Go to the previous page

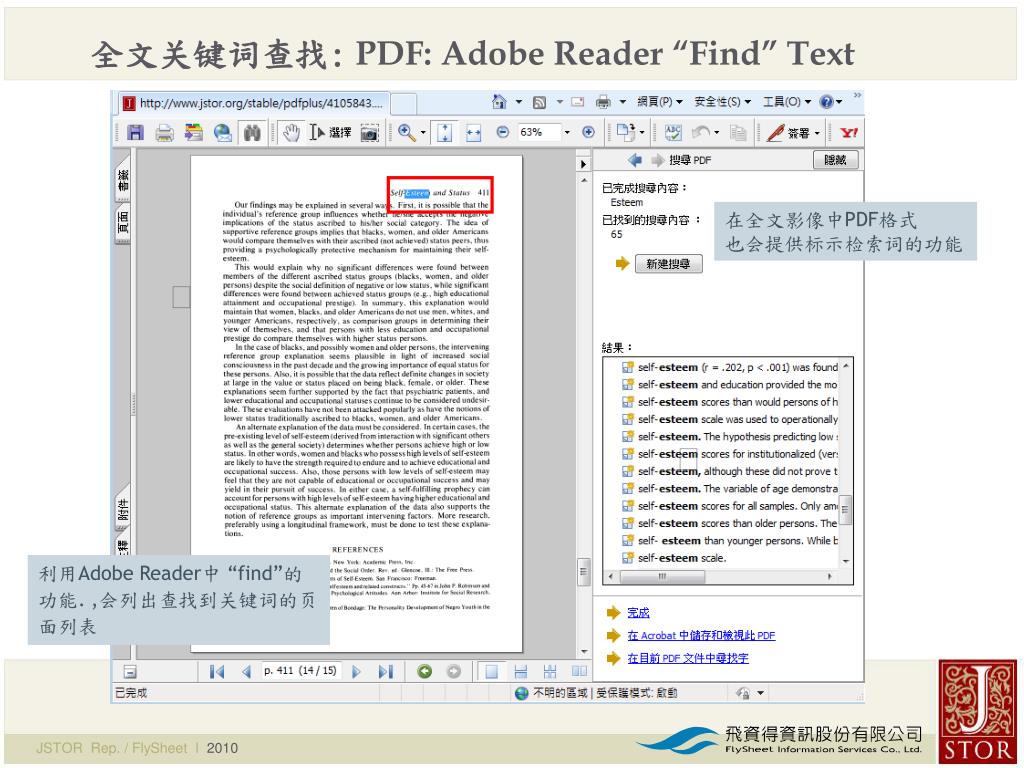pos(246,671)
